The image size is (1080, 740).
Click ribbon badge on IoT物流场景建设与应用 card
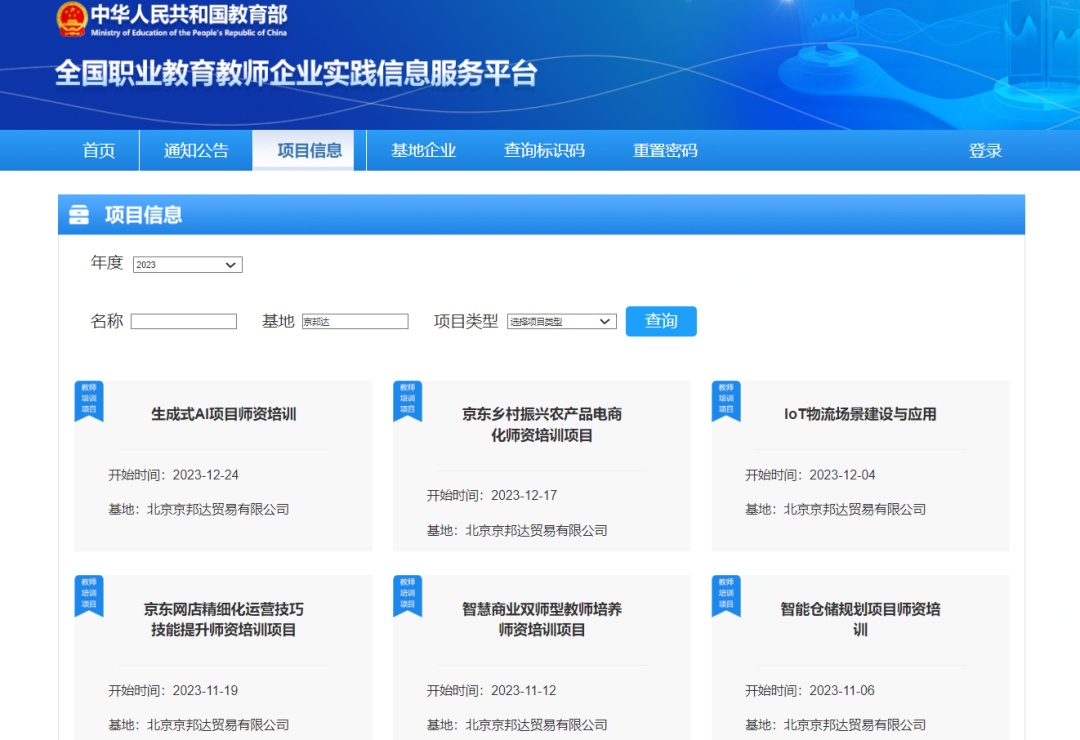point(726,400)
